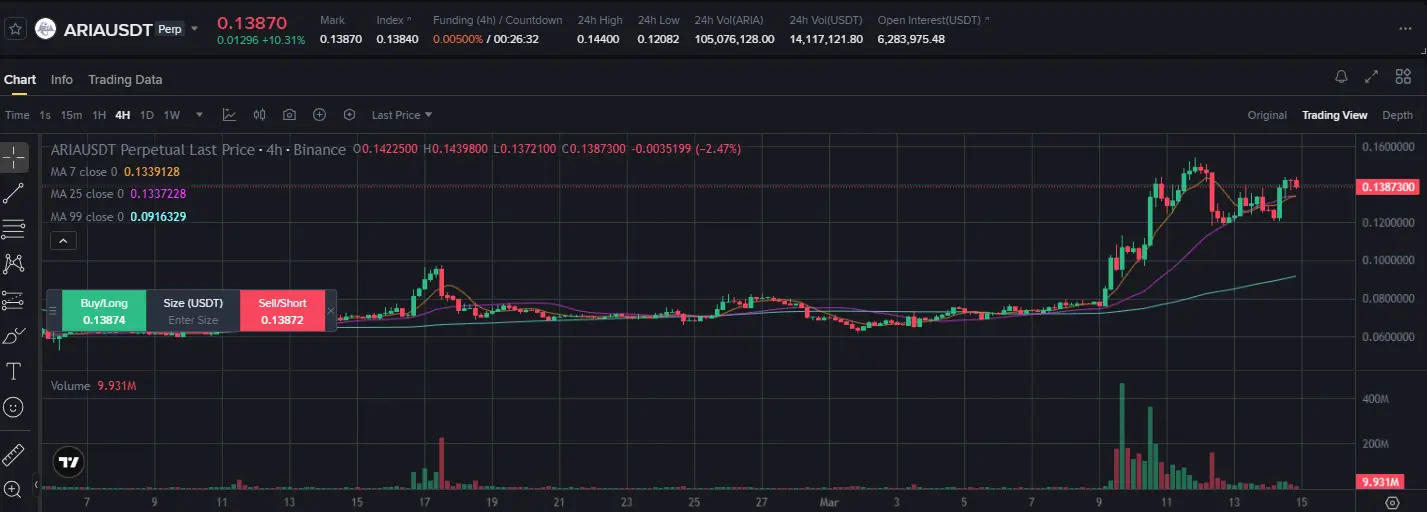
Task: Click the 24h Low value 0.12082
Action: (x=658, y=39)
